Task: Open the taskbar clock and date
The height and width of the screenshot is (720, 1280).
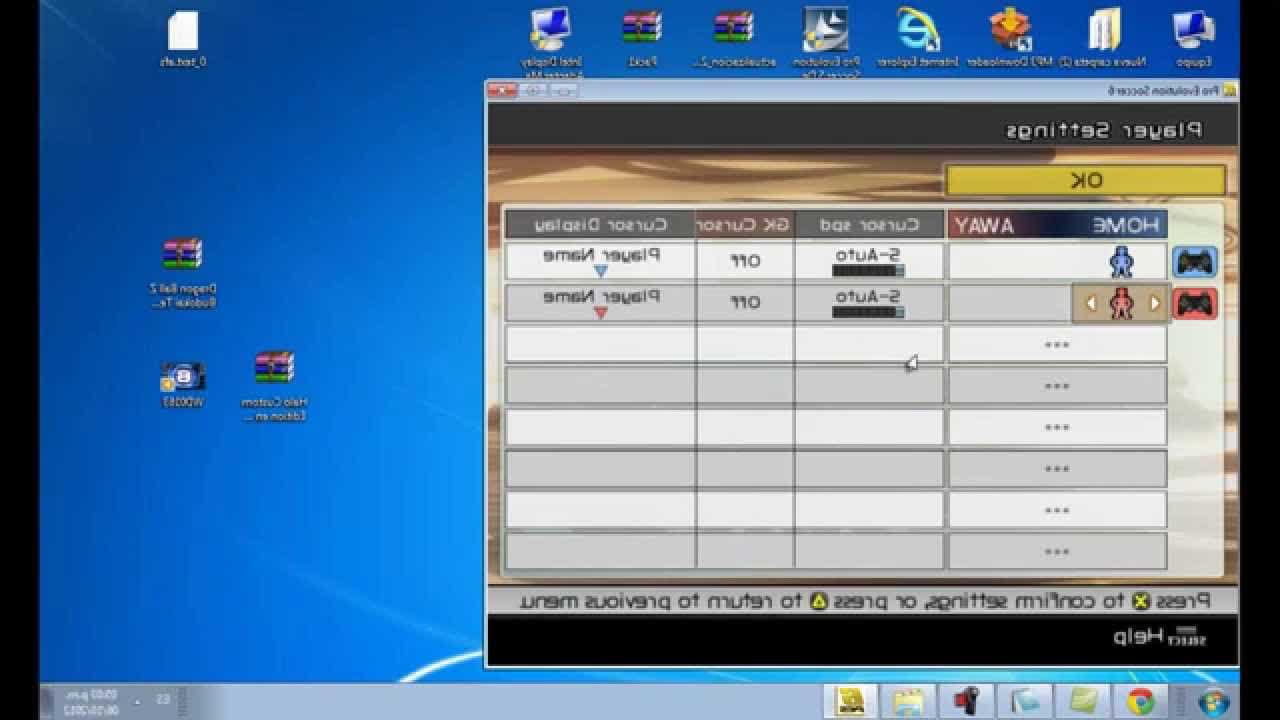Action: 91,701
